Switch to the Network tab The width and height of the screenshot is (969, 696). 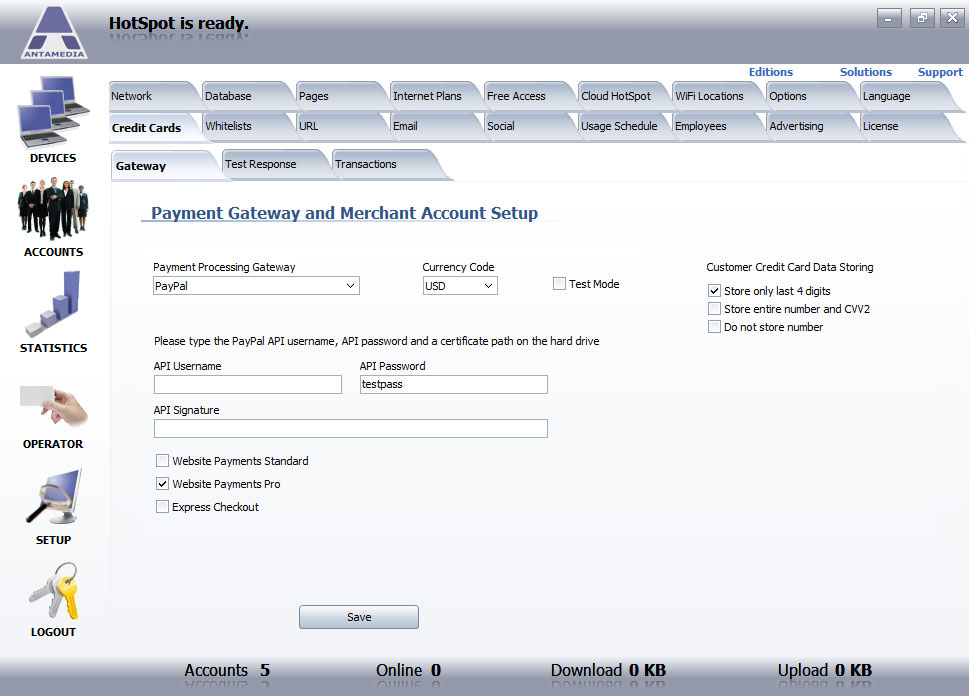point(153,96)
